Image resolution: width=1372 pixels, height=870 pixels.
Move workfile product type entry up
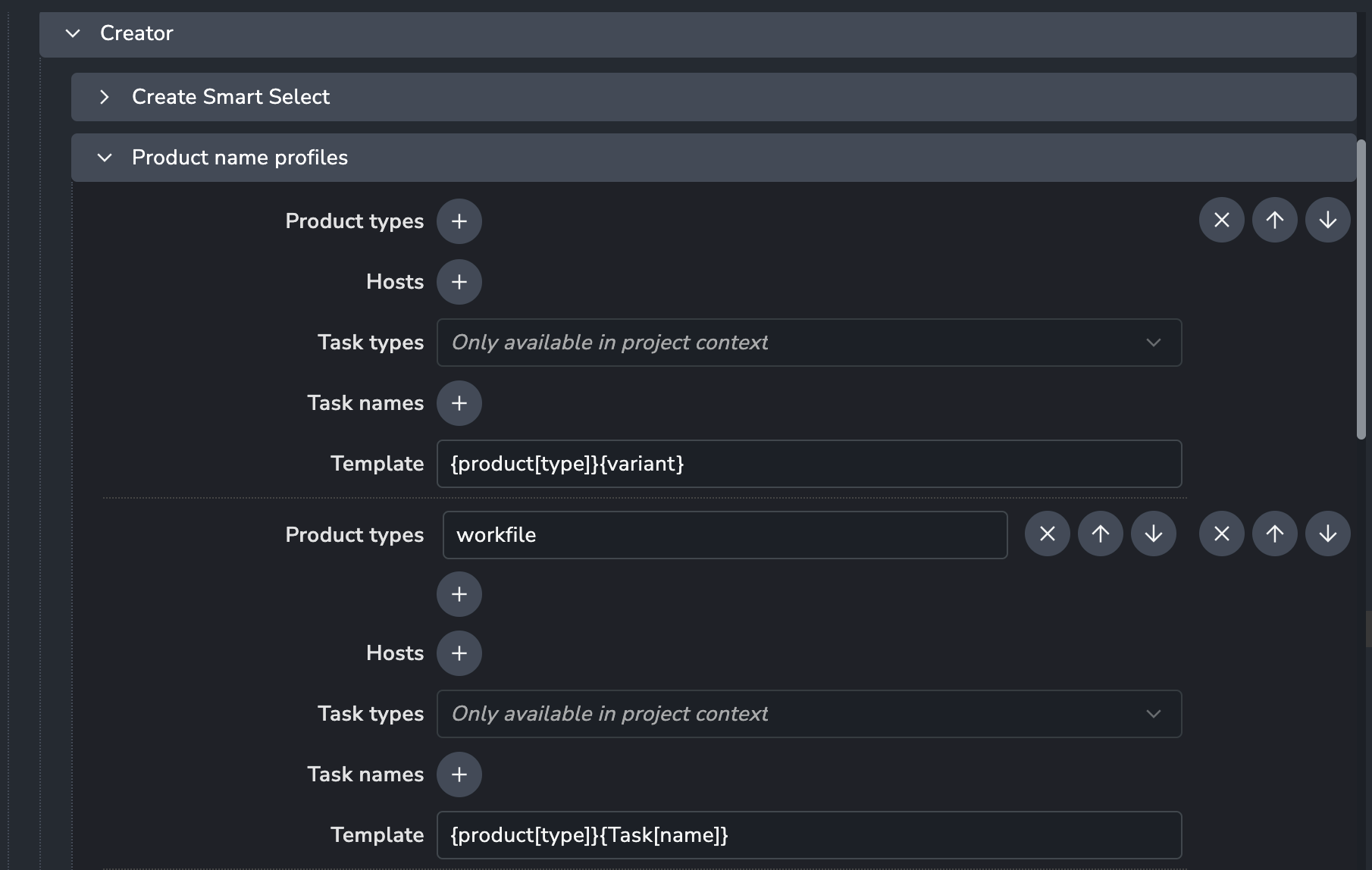[x=1100, y=534]
